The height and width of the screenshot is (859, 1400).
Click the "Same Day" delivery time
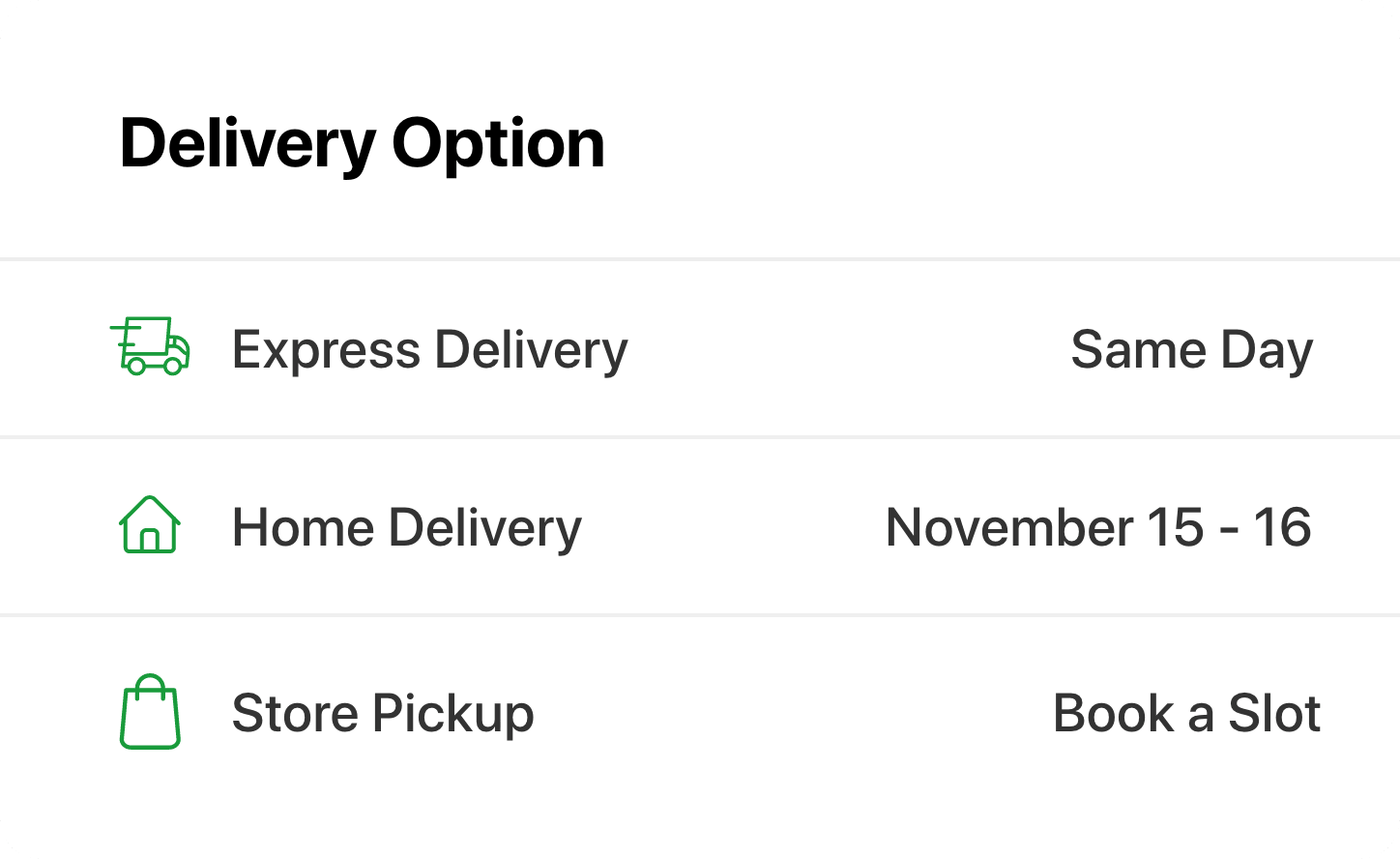[x=1191, y=349]
